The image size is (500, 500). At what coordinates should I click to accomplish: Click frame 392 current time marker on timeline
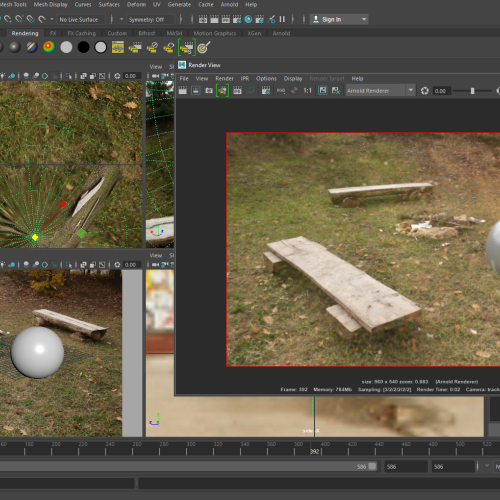[x=315, y=452]
